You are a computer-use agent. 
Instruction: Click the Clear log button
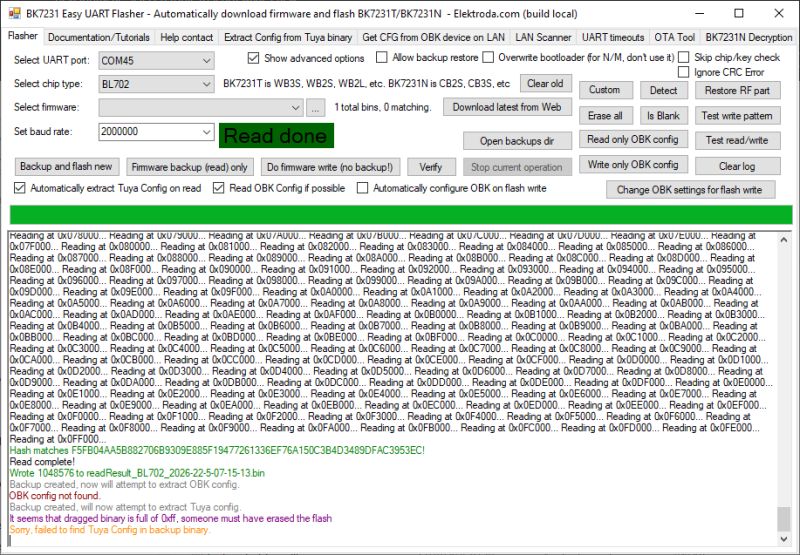click(737, 166)
